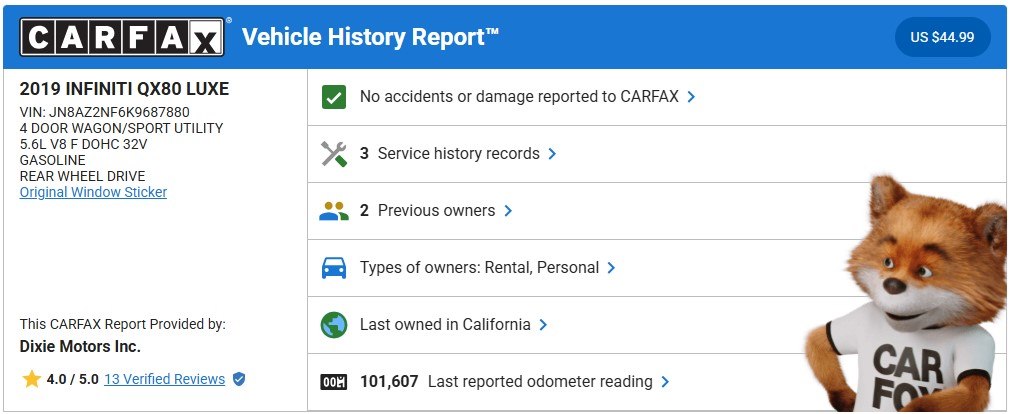Image resolution: width=1010 pixels, height=414 pixels.
Task: Click the gold star rating icon
Action: pos(32,379)
